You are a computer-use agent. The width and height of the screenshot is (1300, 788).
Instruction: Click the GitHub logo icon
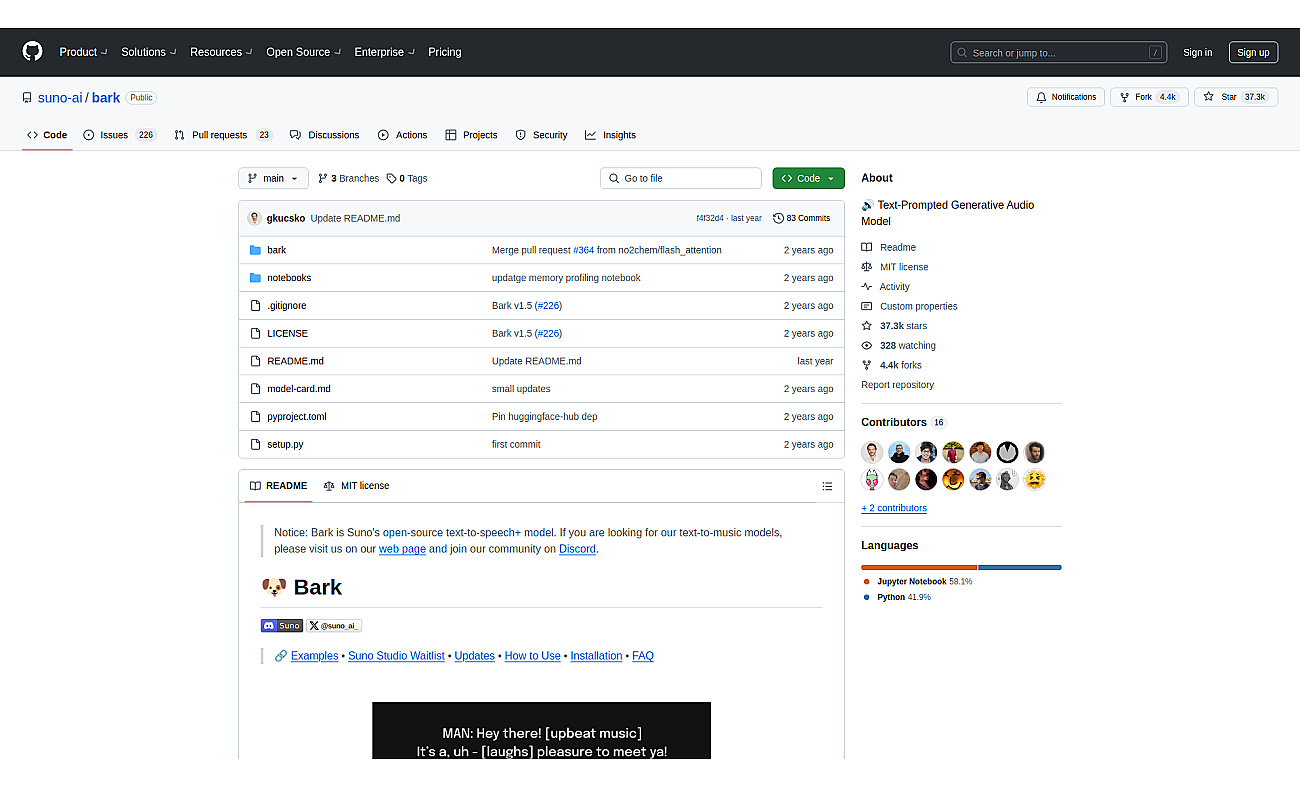coord(33,52)
